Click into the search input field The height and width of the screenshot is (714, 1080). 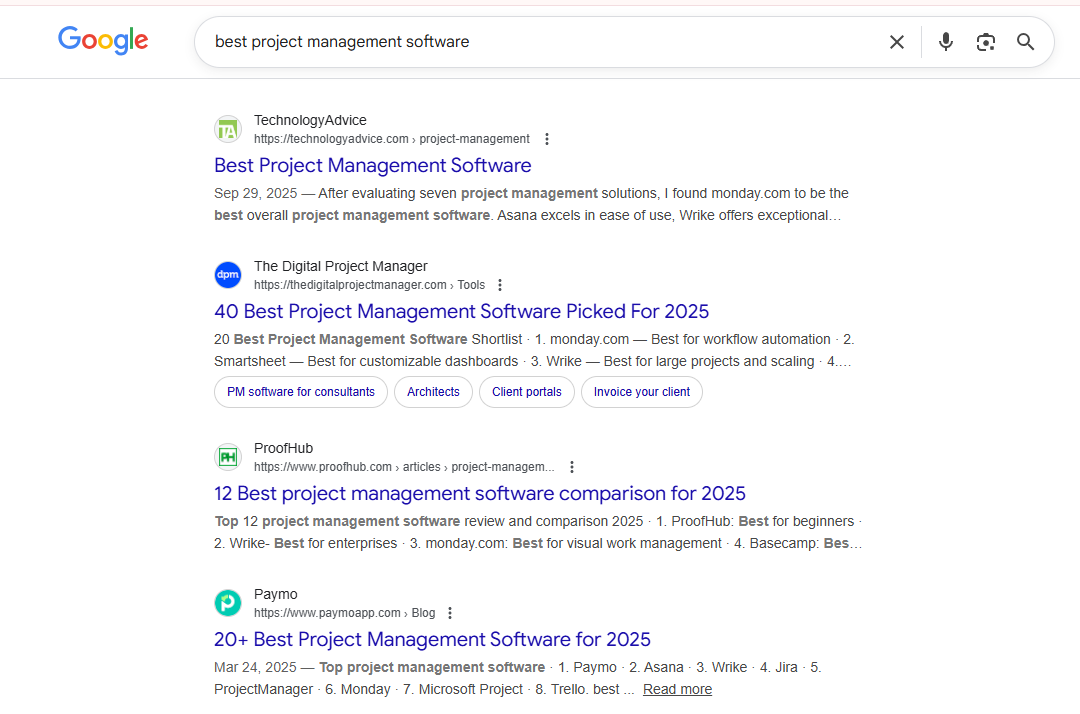pos(544,42)
